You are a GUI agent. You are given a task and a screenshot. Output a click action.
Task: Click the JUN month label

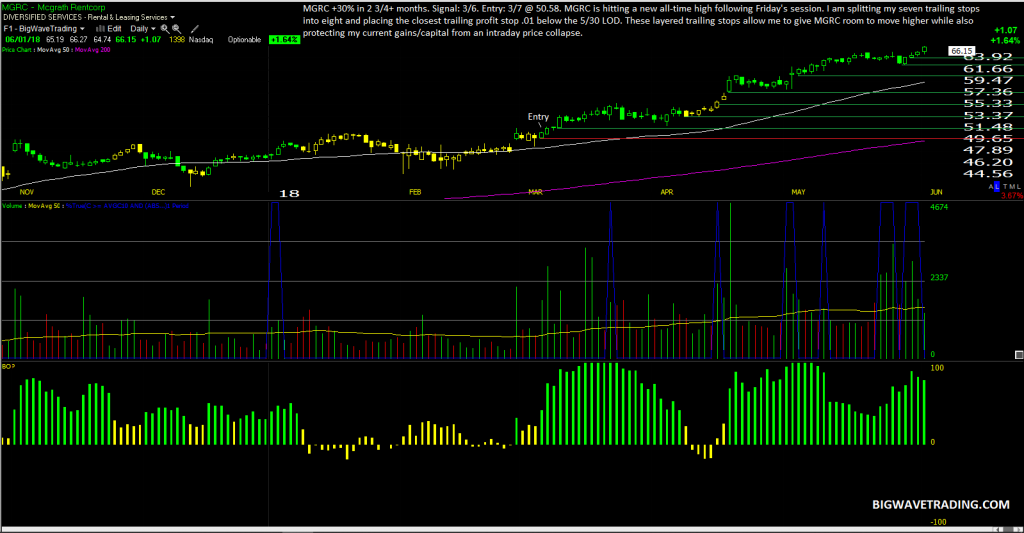coord(936,192)
